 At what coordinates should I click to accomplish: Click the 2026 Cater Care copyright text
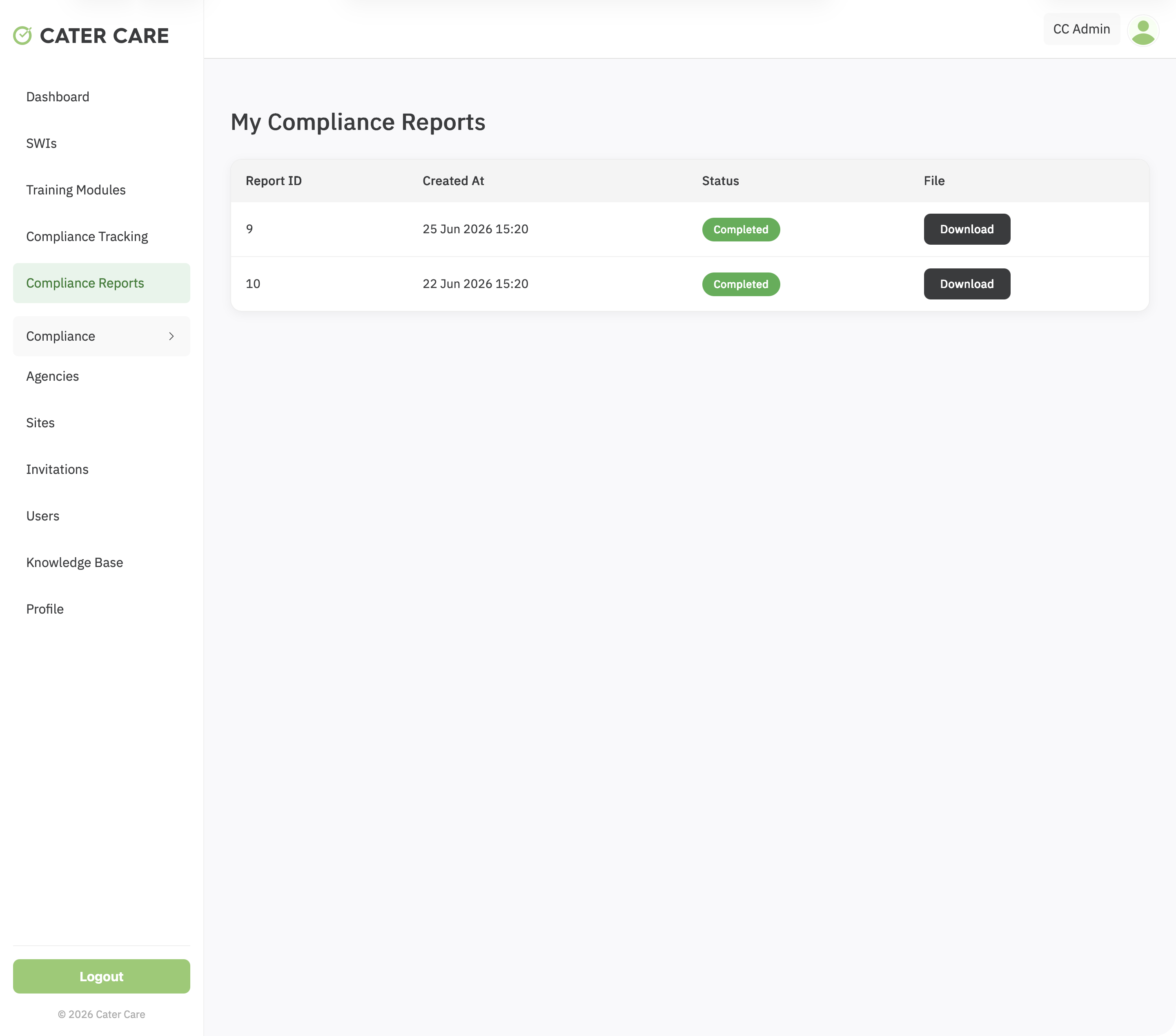point(101,1014)
